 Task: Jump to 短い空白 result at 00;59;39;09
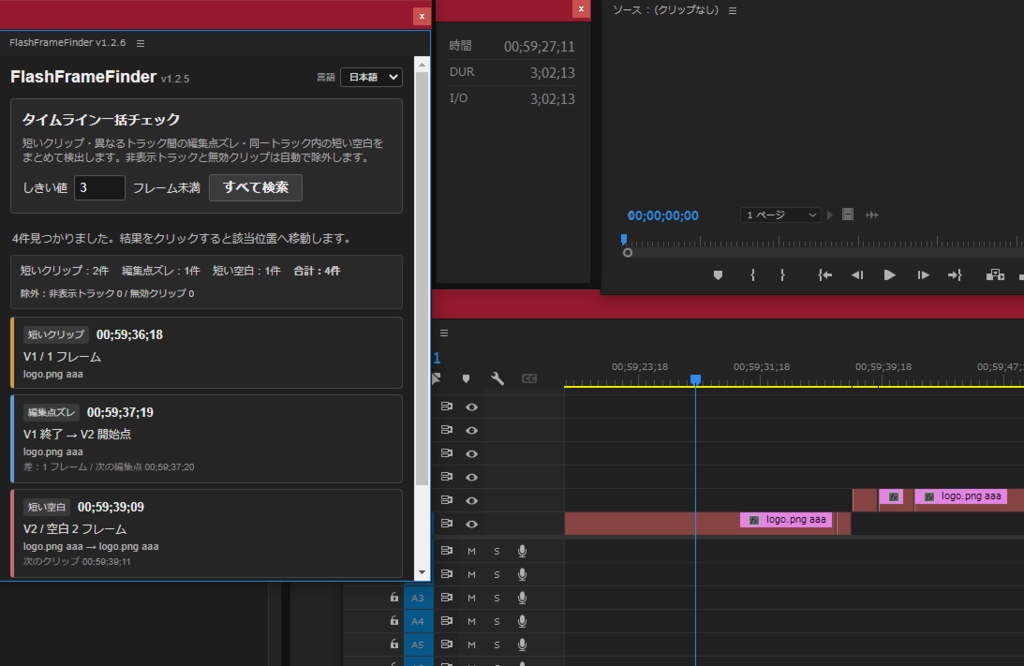tap(206, 533)
